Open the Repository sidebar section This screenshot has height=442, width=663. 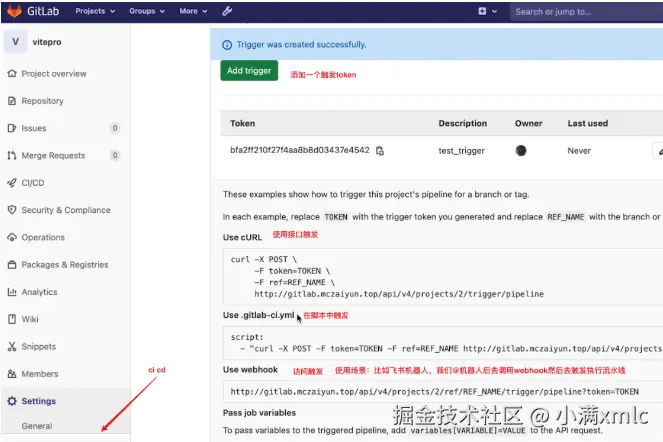point(42,101)
